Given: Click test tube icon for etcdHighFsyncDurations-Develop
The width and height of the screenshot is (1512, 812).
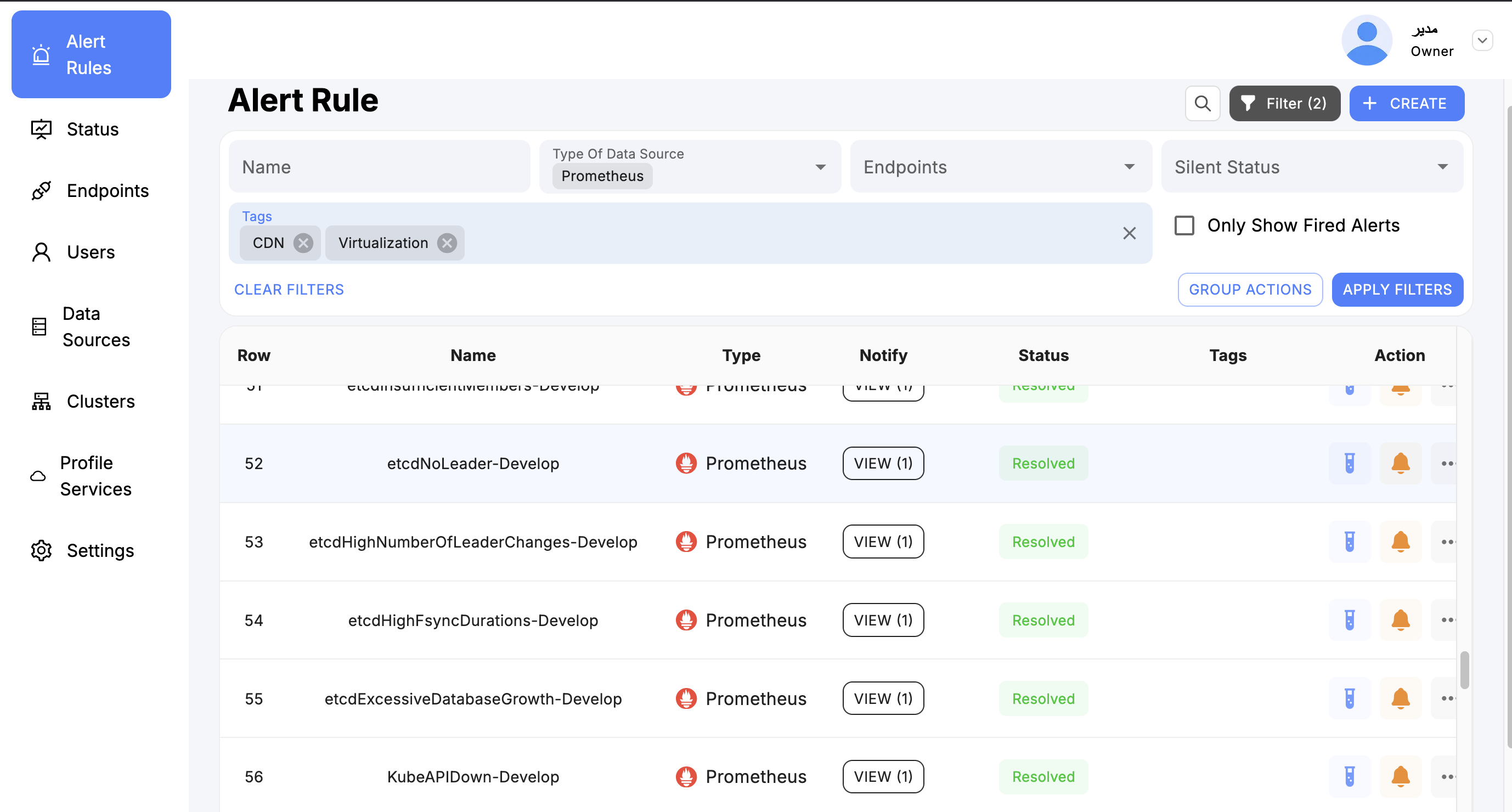Looking at the screenshot, I should pos(1350,620).
